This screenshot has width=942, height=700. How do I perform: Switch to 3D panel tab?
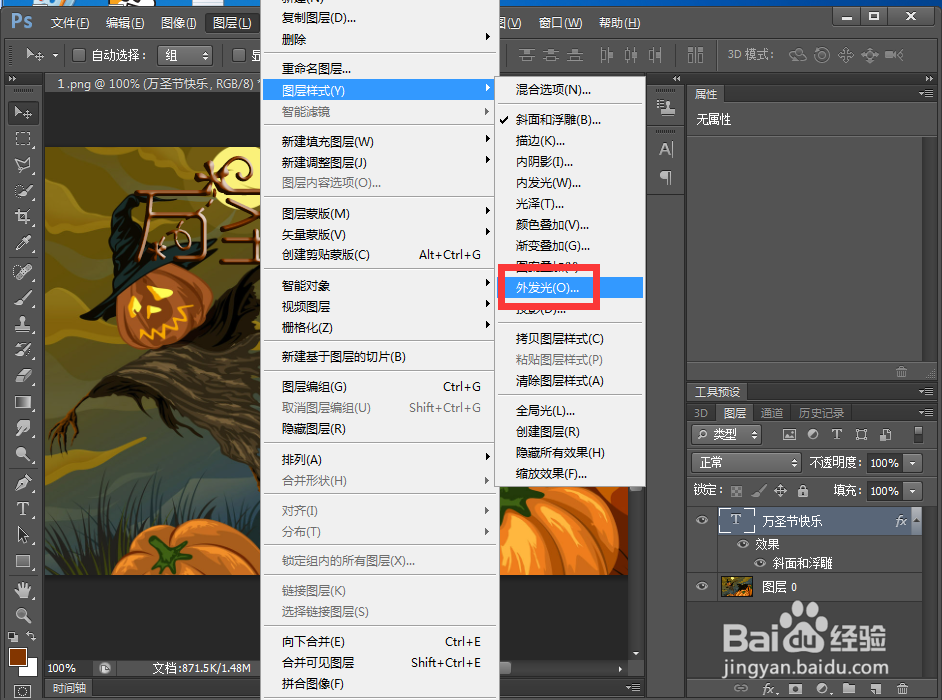point(700,413)
